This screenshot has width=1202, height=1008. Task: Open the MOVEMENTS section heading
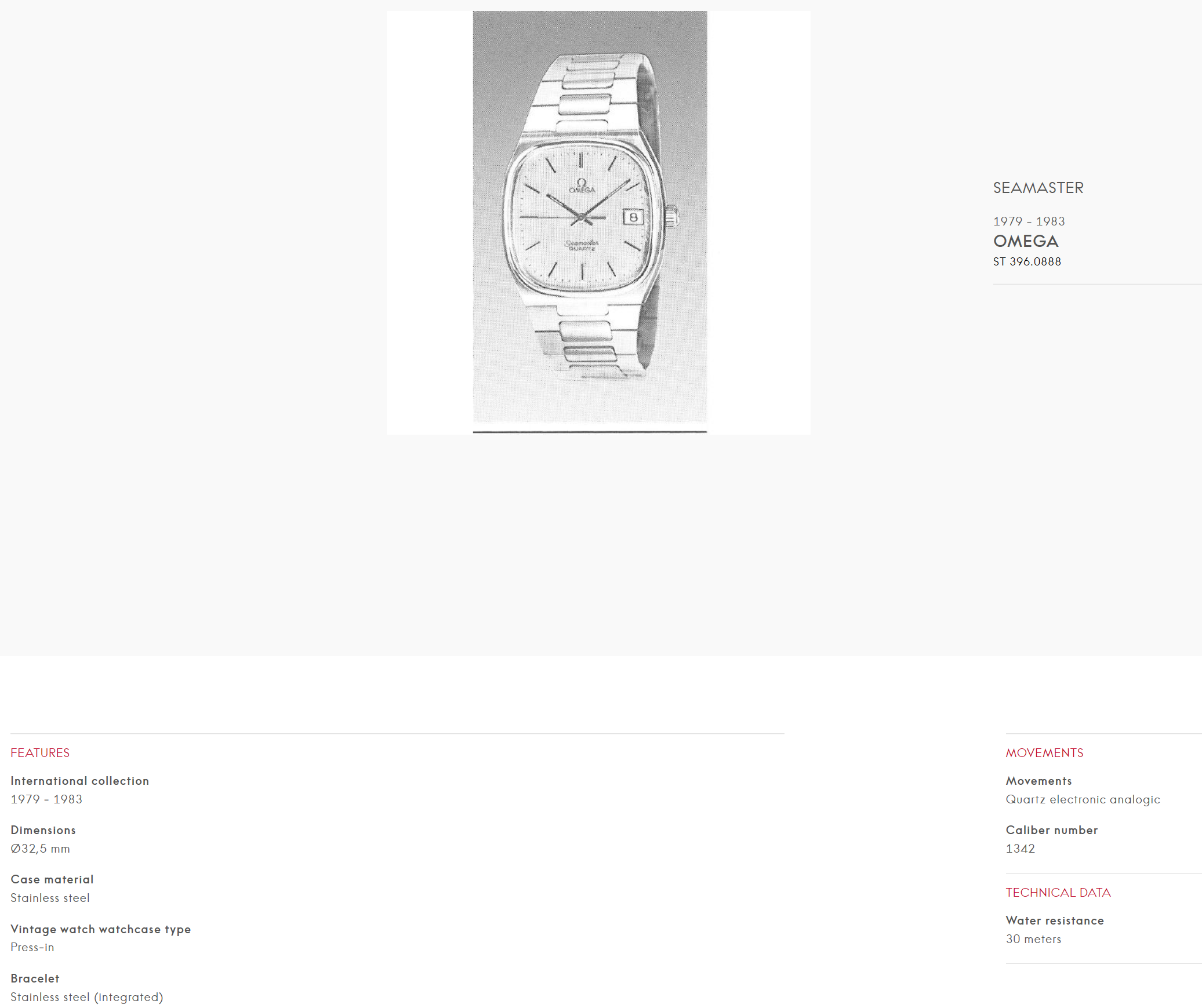(1044, 752)
